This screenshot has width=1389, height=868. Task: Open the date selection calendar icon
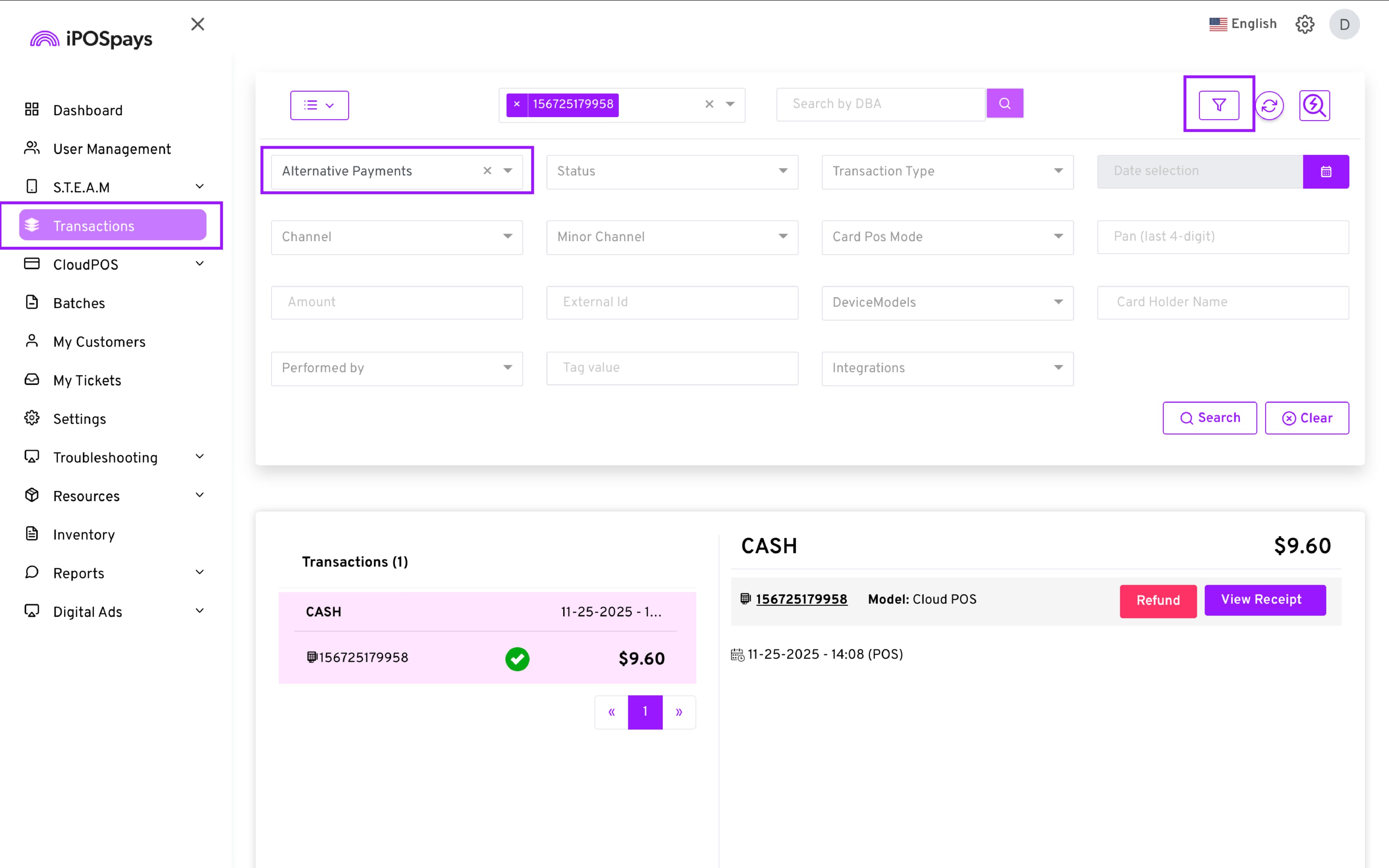1326,172
